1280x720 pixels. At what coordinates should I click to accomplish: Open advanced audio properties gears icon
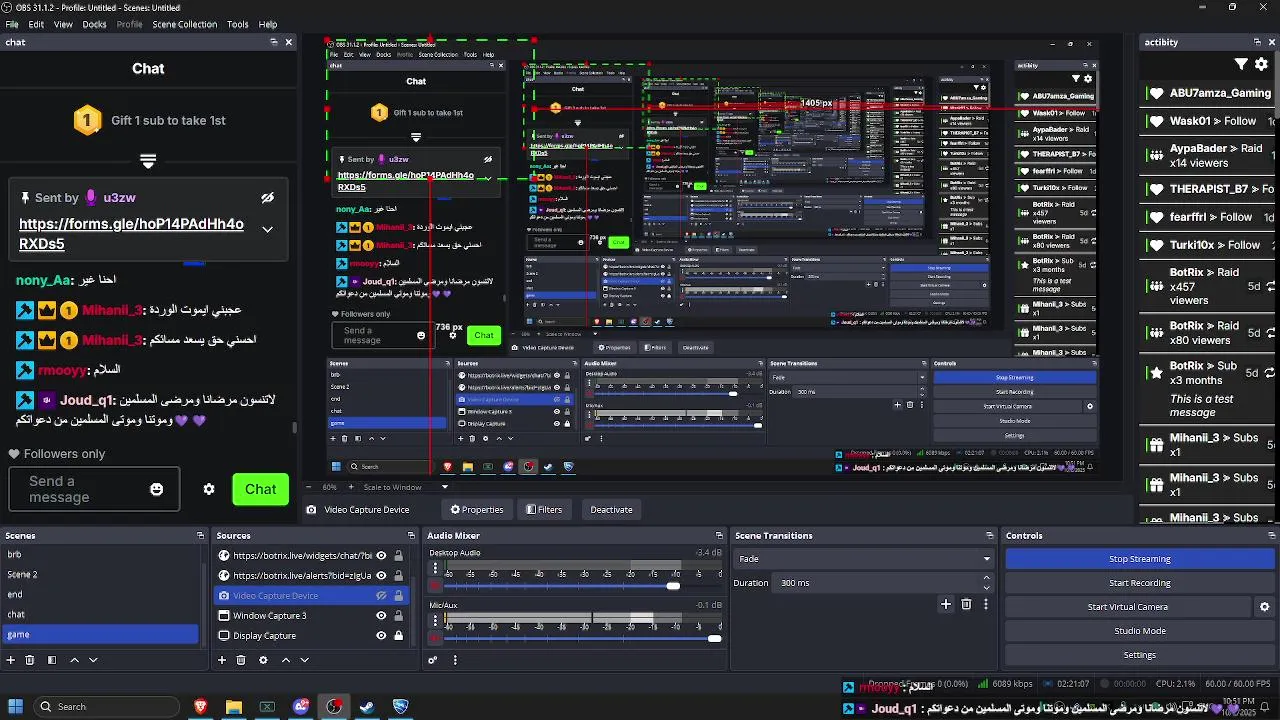click(433, 660)
